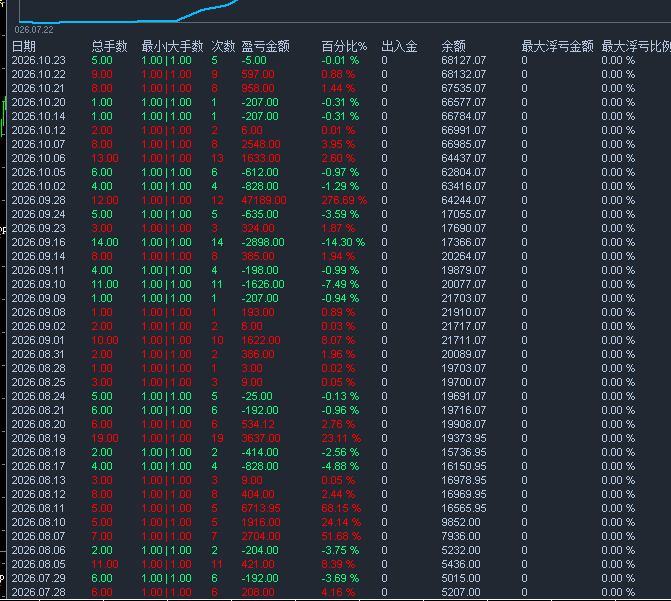This screenshot has height=601, width=671.
Task: Click profit value 2548.00
Action: point(261,144)
